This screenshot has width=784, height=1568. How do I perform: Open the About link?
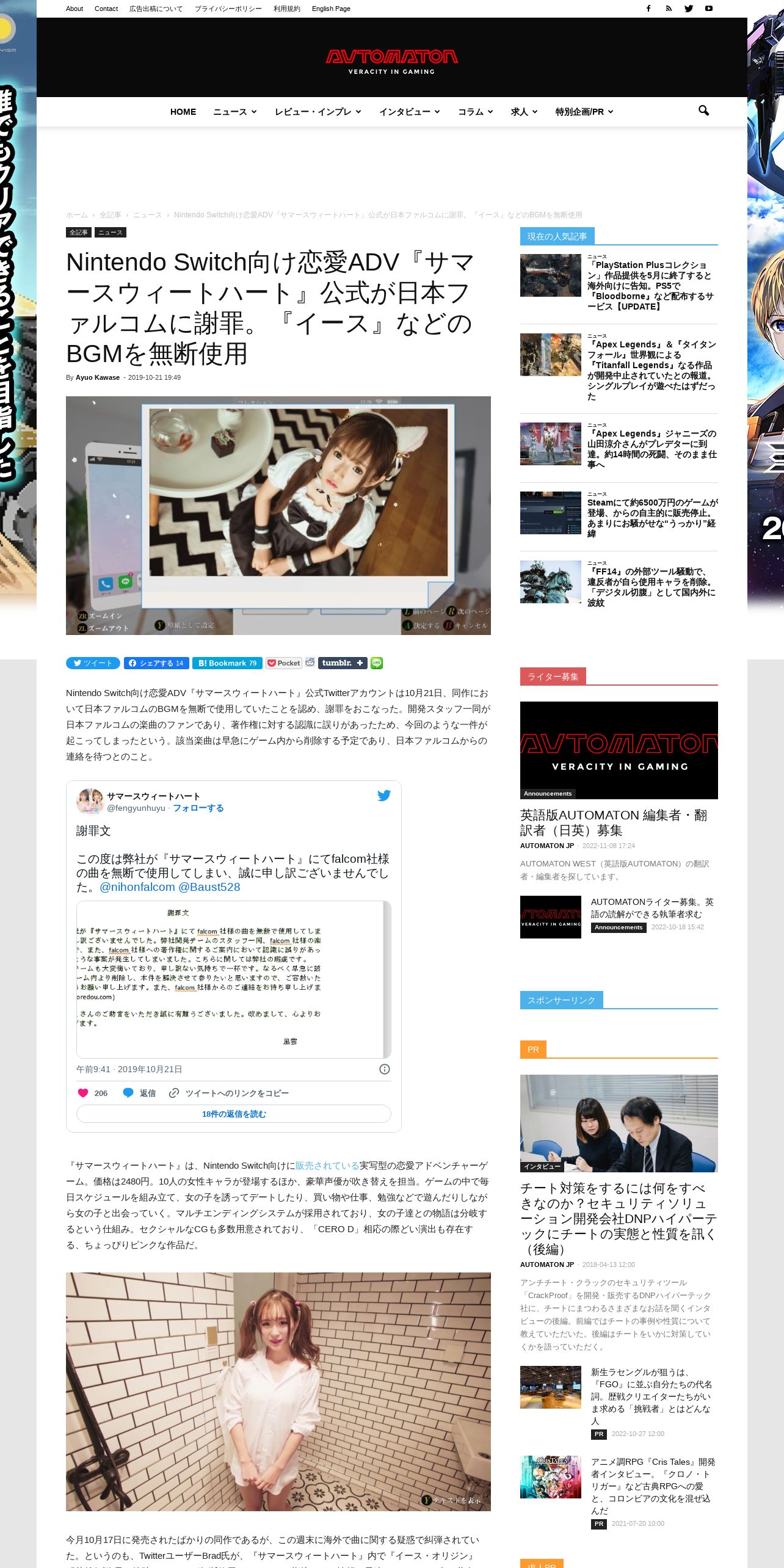(x=74, y=9)
